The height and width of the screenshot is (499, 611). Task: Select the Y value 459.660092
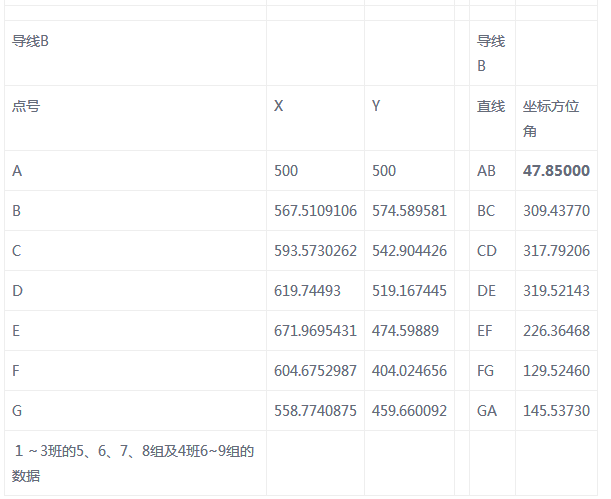[409, 411]
